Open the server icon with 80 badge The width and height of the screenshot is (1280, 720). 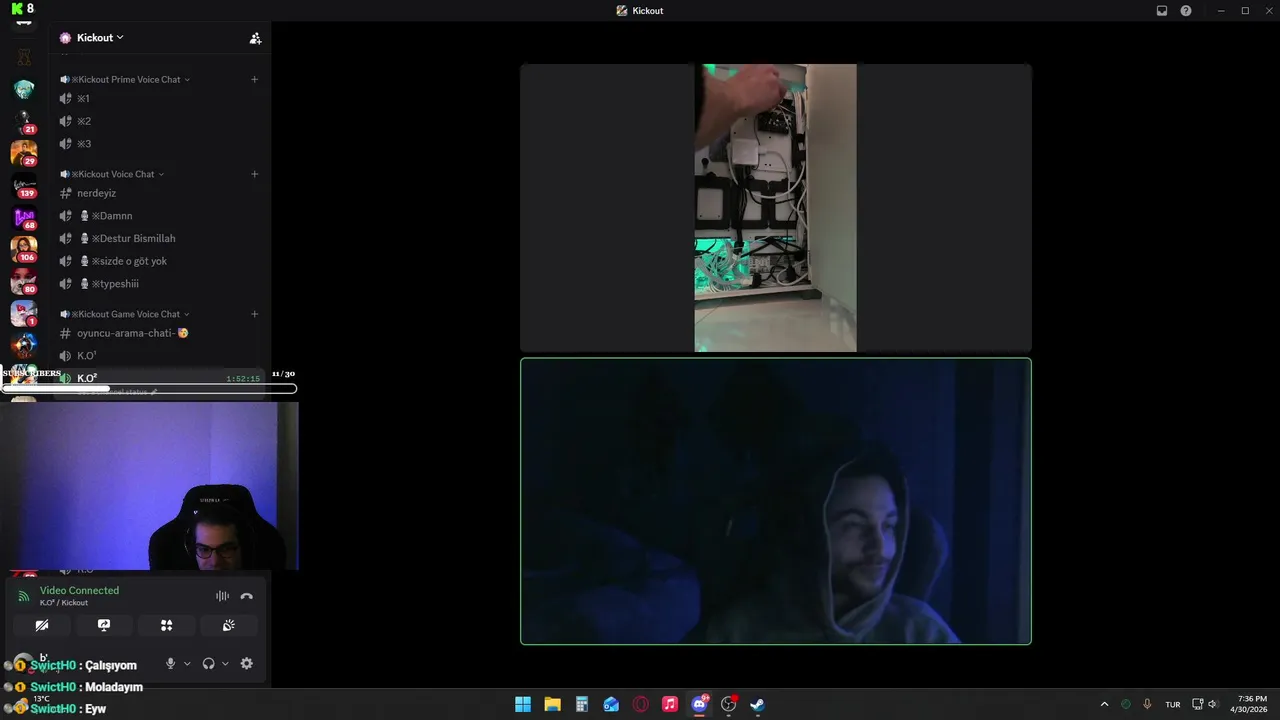pyautogui.click(x=24, y=281)
